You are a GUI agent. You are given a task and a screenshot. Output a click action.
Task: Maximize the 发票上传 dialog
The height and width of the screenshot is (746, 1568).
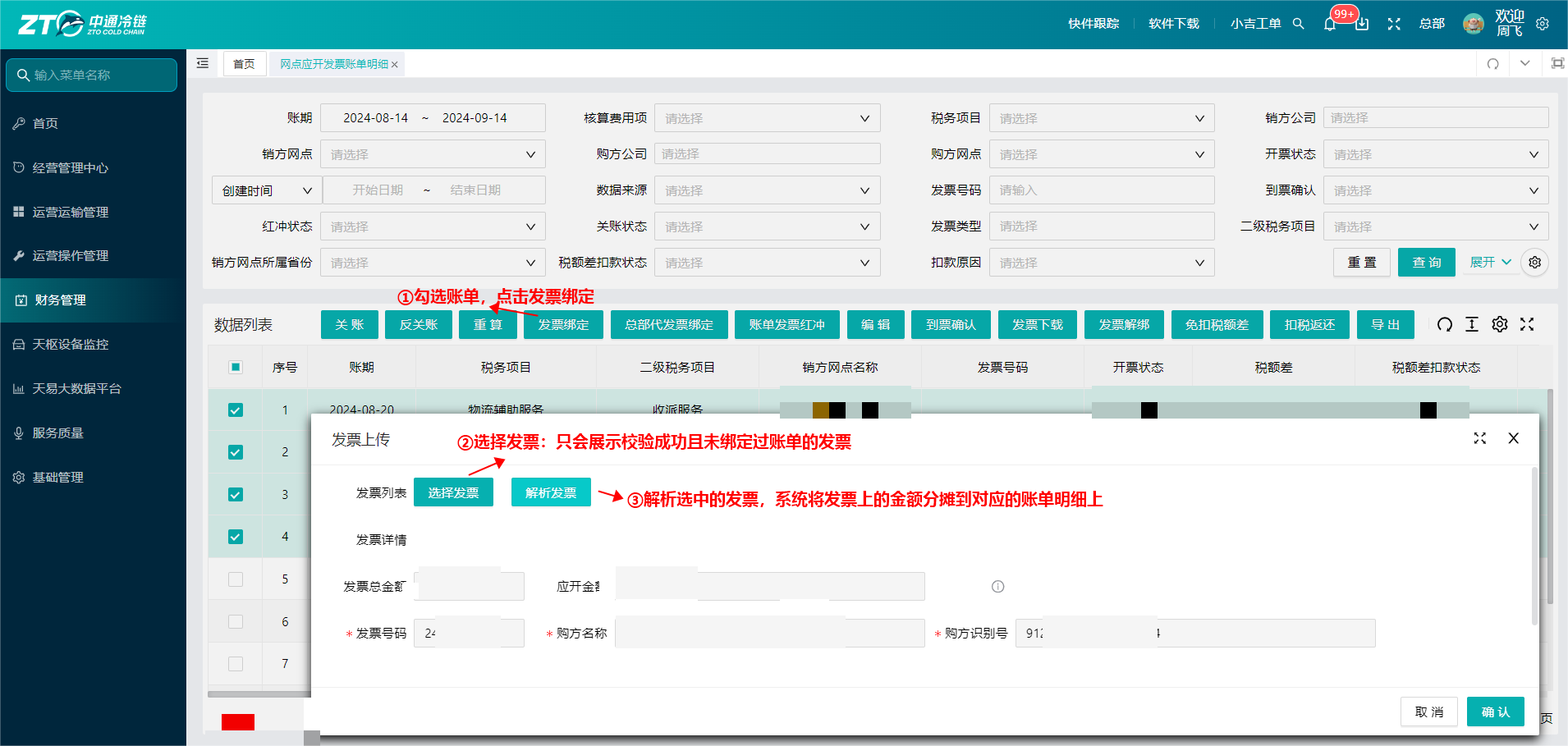coord(1480,438)
